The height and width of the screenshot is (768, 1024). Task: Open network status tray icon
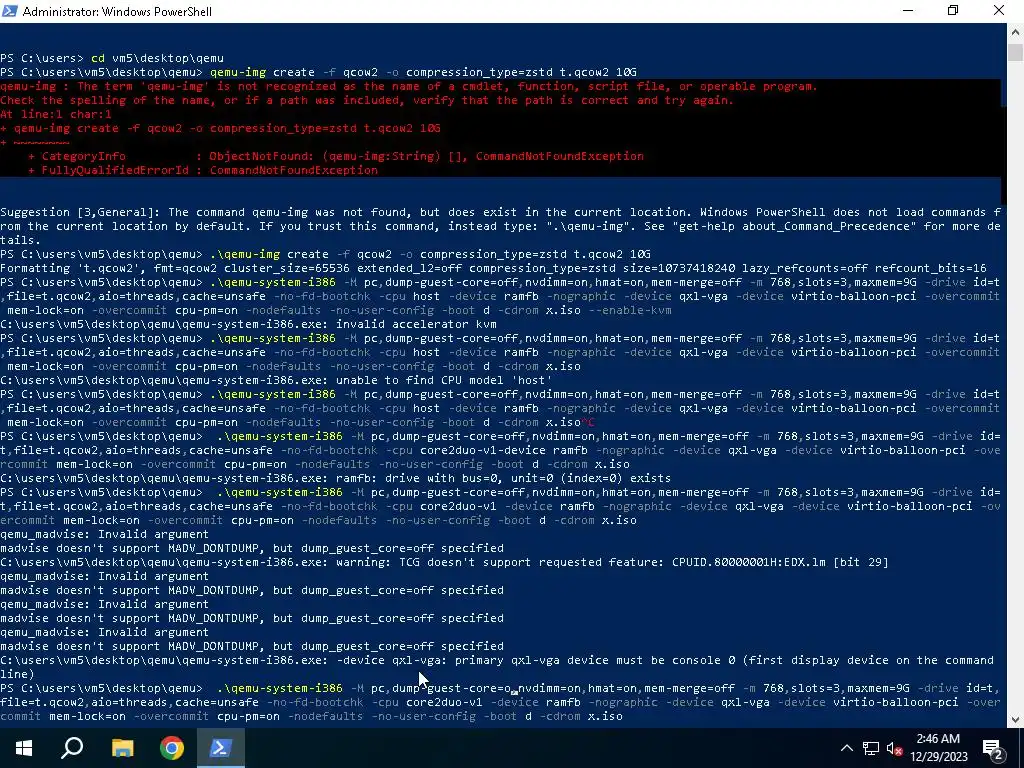coord(871,748)
